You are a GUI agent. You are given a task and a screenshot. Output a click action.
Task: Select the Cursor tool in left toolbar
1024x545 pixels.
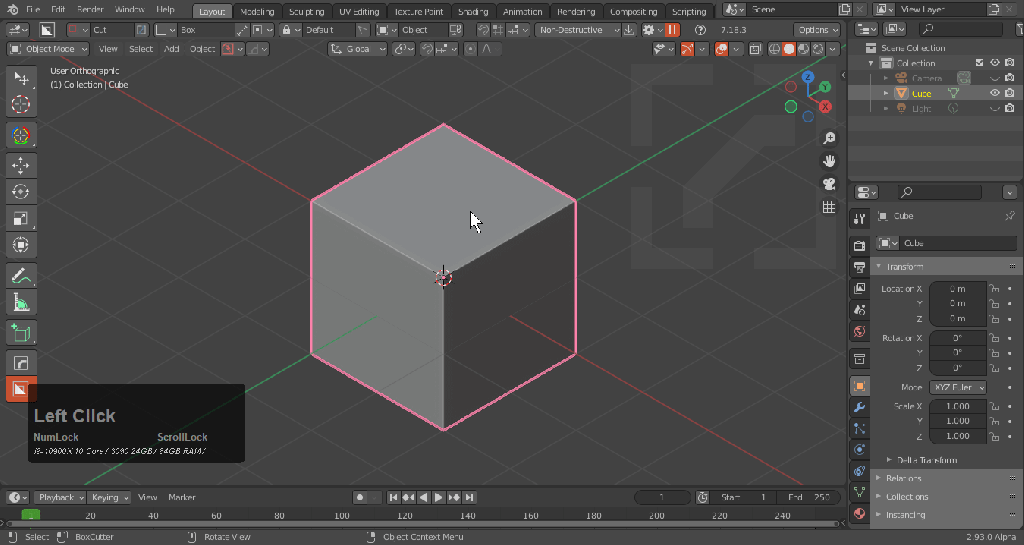point(20,104)
